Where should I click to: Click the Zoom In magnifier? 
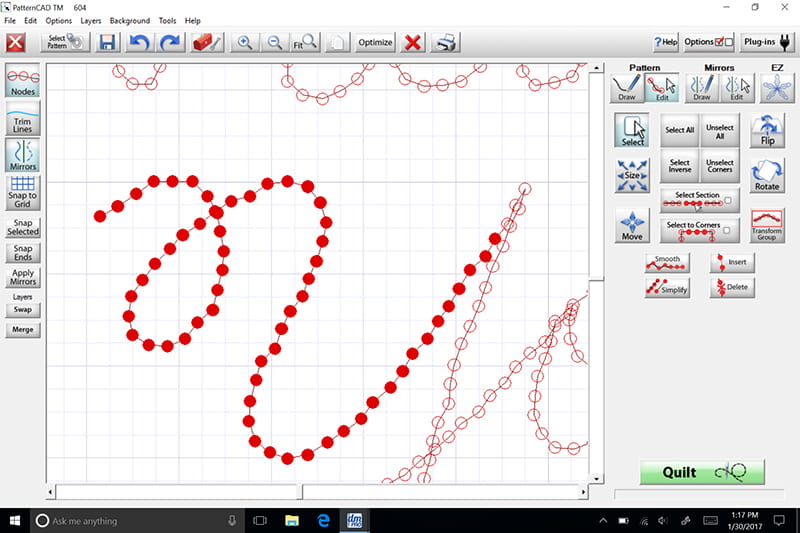(243, 43)
